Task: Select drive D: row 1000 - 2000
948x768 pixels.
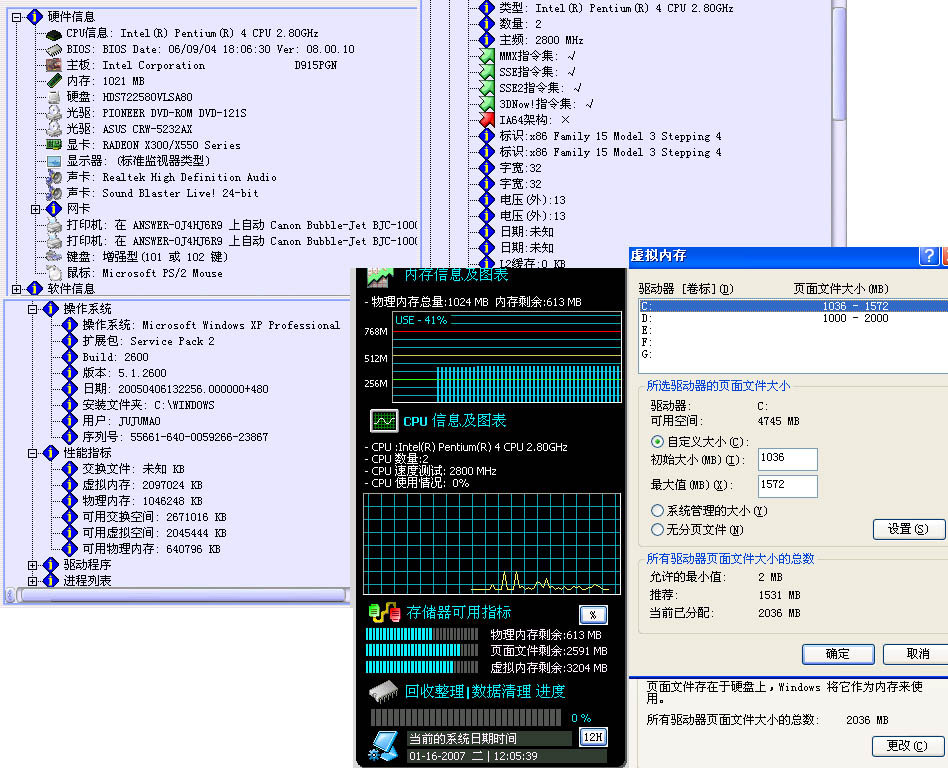Action: [794, 318]
